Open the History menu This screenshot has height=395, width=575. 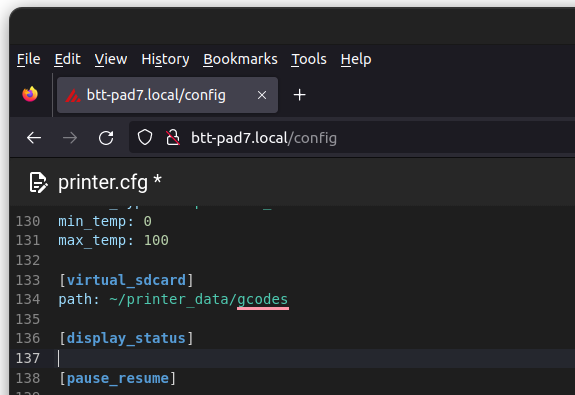pyautogui.click(x=165, y=59)
